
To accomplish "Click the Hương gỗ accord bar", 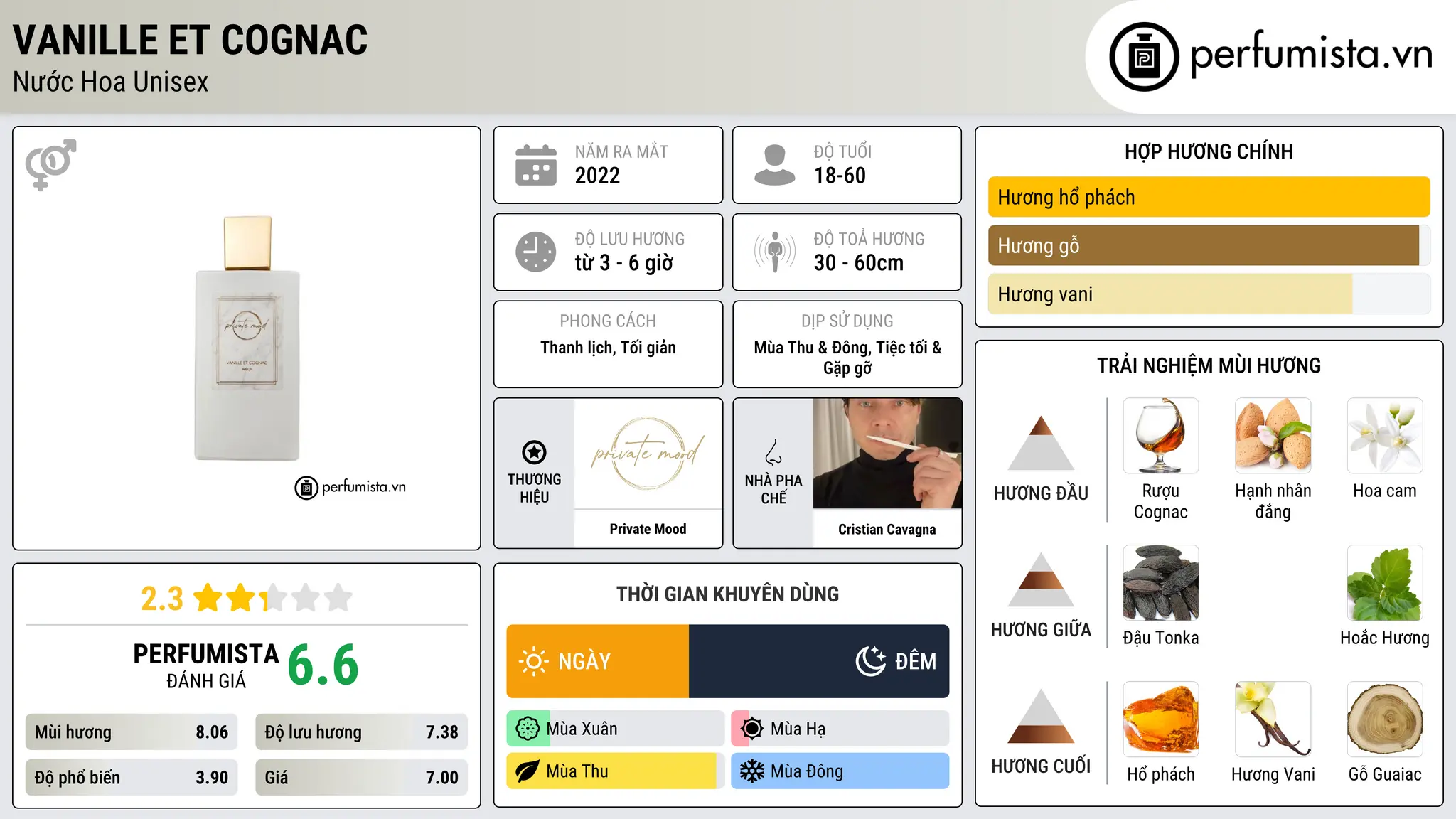I will [x=1209, y=245].
